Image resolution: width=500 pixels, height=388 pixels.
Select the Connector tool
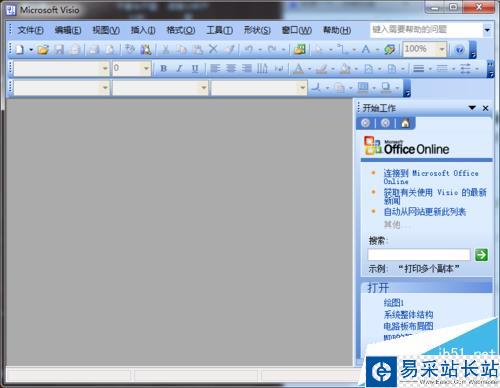pyautogui.click(x=342, y=50)
